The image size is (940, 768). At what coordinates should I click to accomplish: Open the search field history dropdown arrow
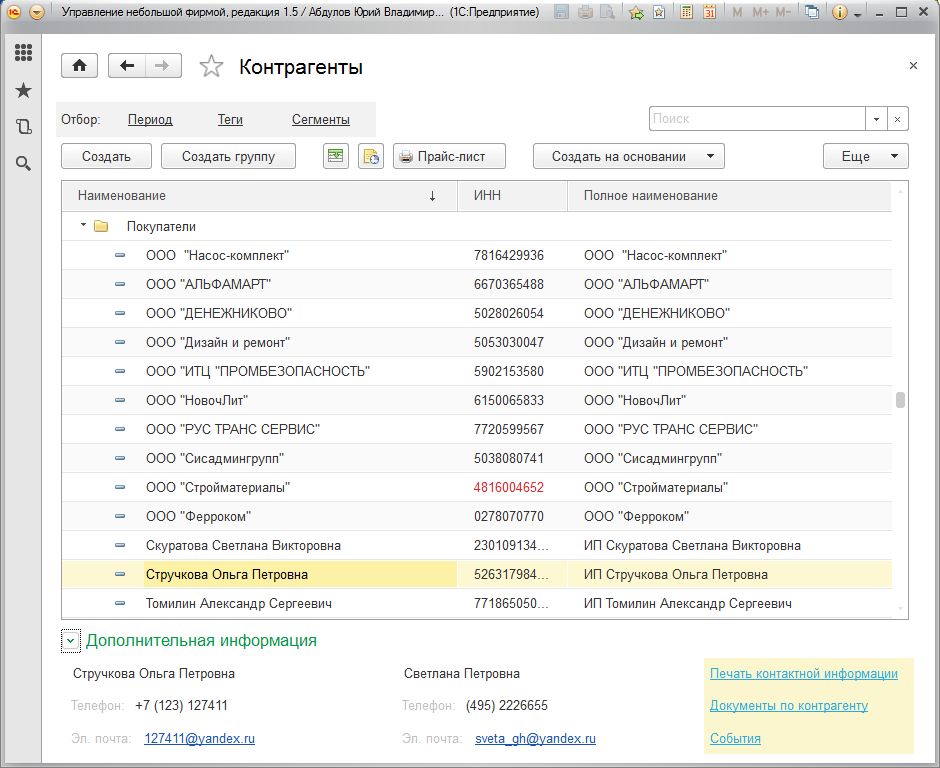click(x=876, y=119)
